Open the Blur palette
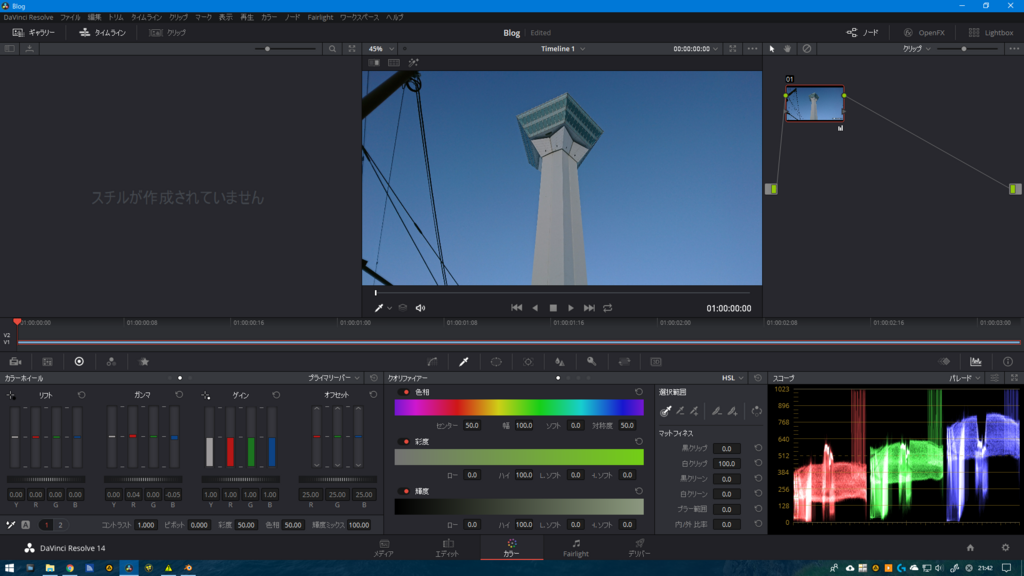1024x576 pixels. 560,362
